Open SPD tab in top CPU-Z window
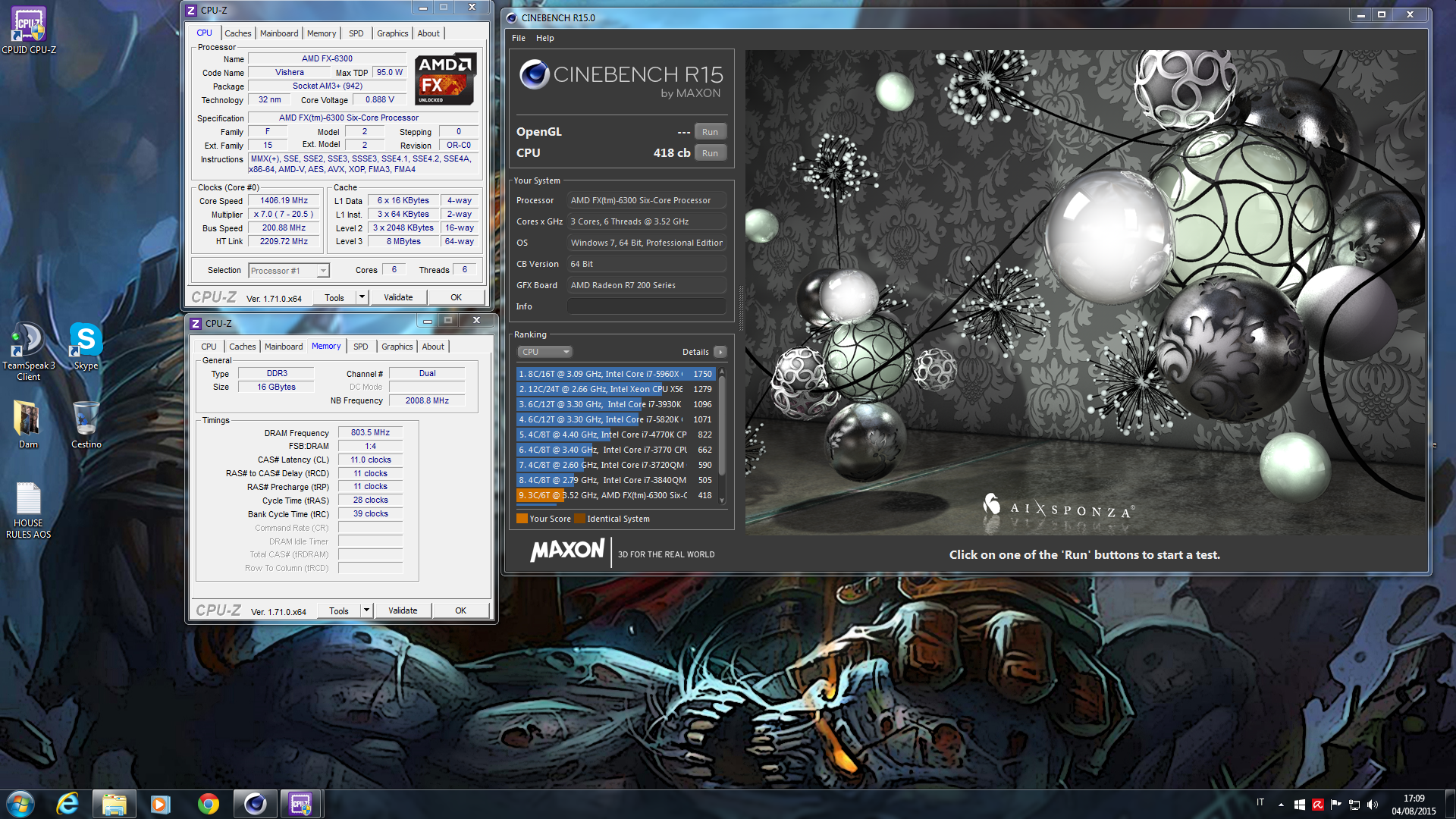The width and height of the screenshot is (1456, 819). pyautogui.click(x=356, y=33)
